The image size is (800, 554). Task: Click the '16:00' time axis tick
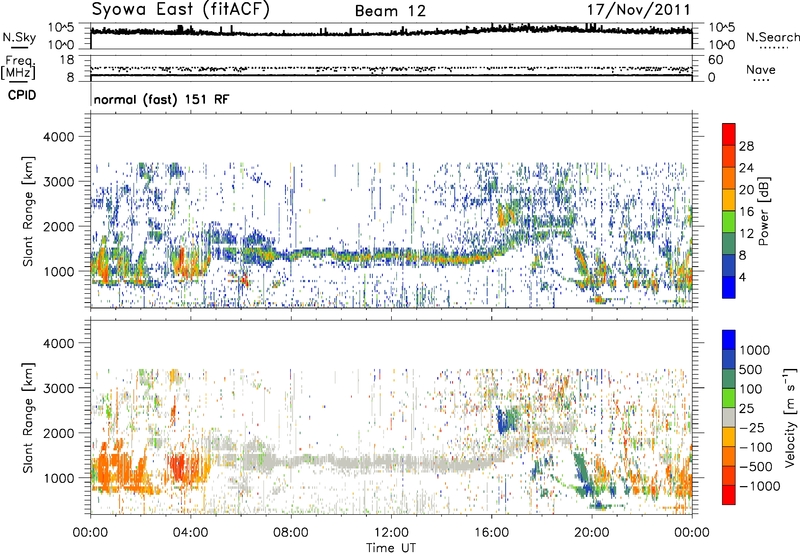pos(491,533)
